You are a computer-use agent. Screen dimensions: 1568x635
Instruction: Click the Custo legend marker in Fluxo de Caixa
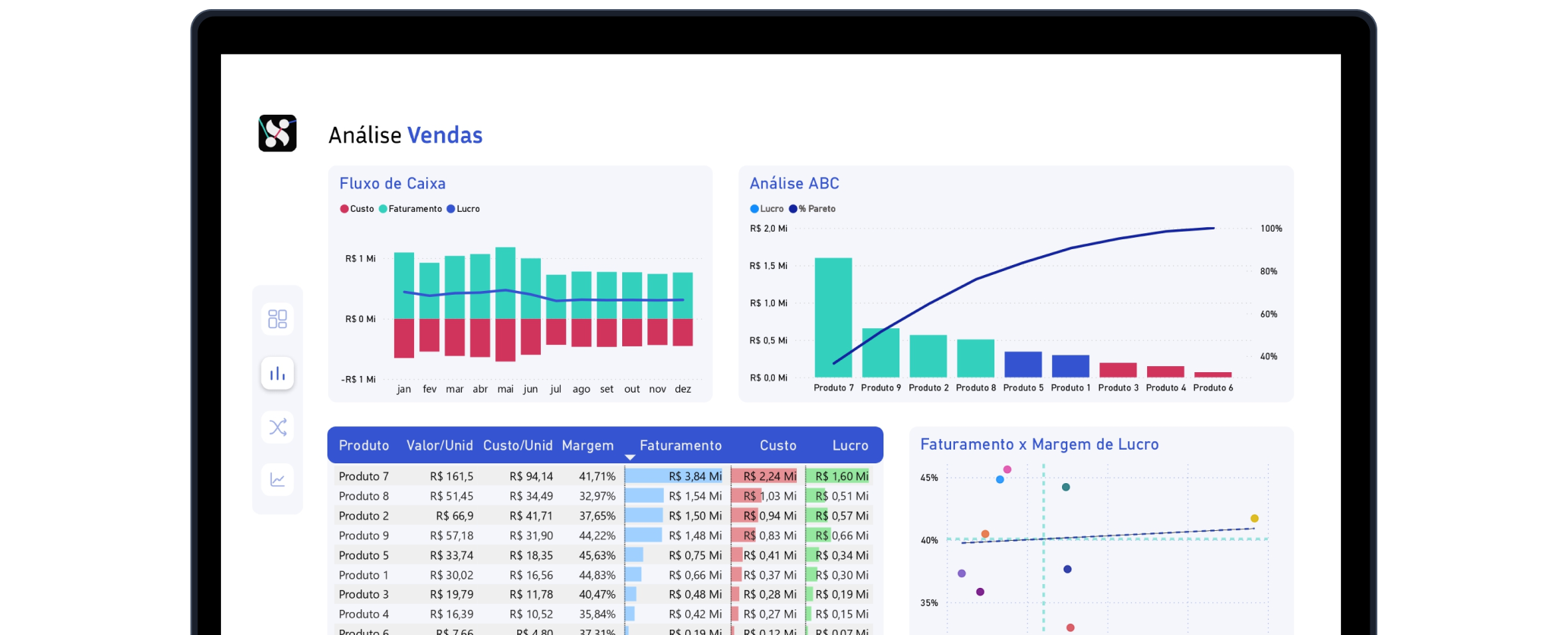[x=344, y=209]
